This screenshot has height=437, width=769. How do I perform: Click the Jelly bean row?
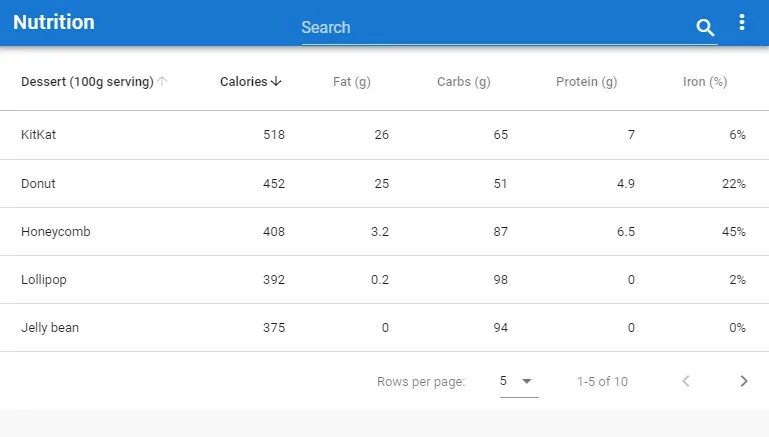coord(384,328)
